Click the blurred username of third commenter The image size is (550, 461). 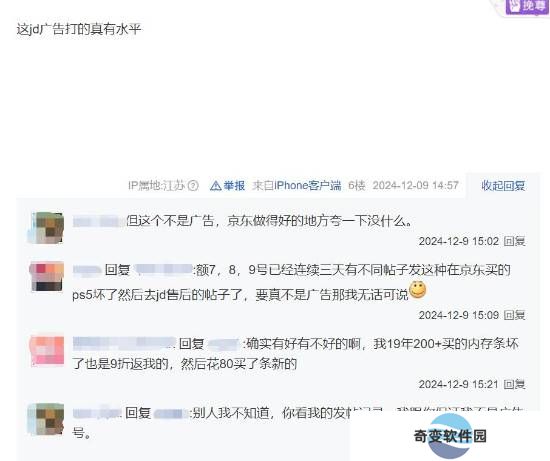pos(124,343)
